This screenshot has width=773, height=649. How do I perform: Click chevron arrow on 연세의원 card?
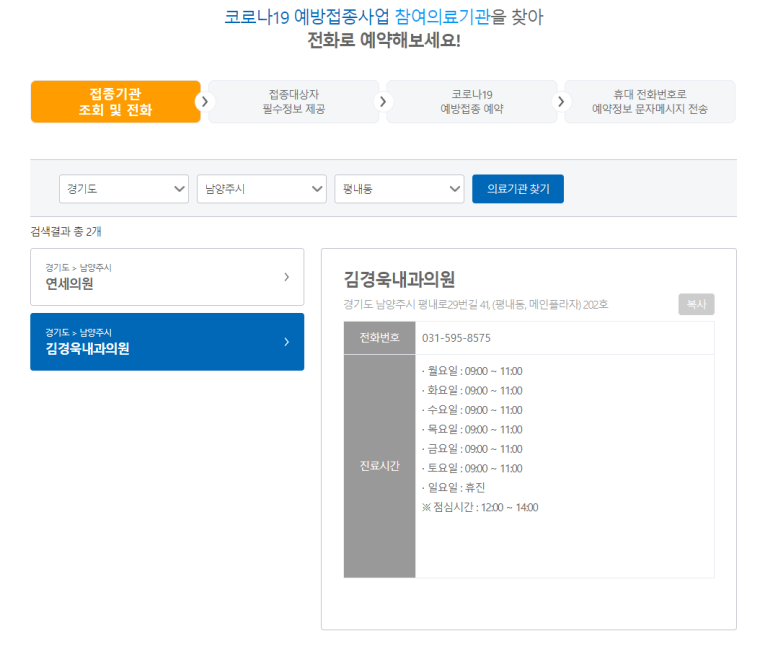click(286, 277)
